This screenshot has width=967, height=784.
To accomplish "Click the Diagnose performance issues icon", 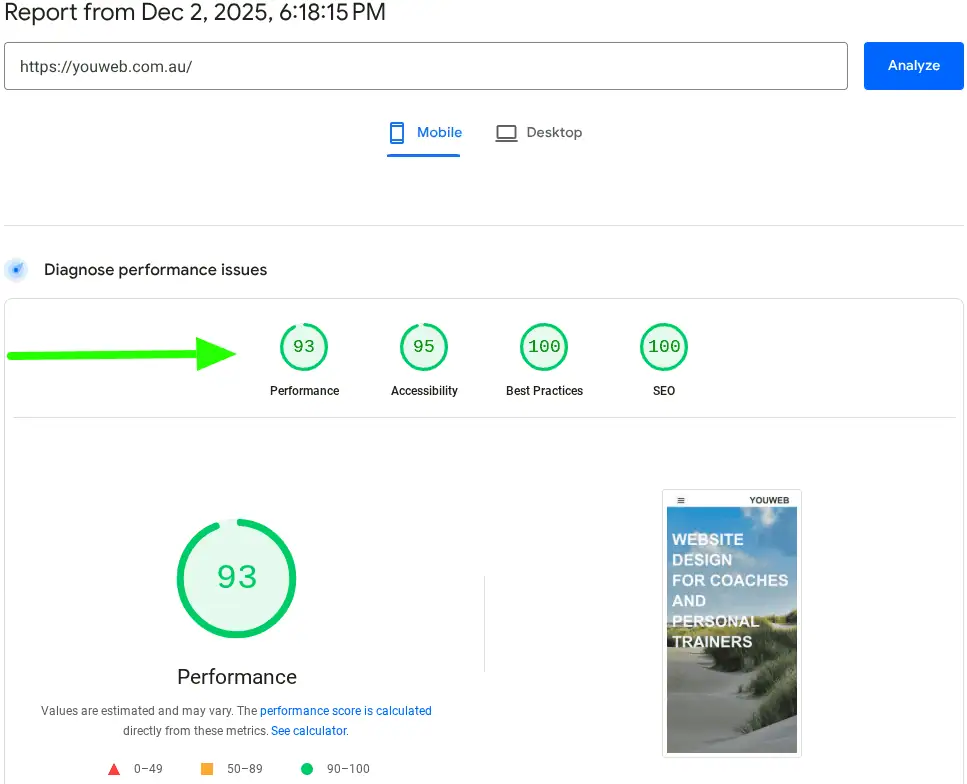I will tap(16, 270).
